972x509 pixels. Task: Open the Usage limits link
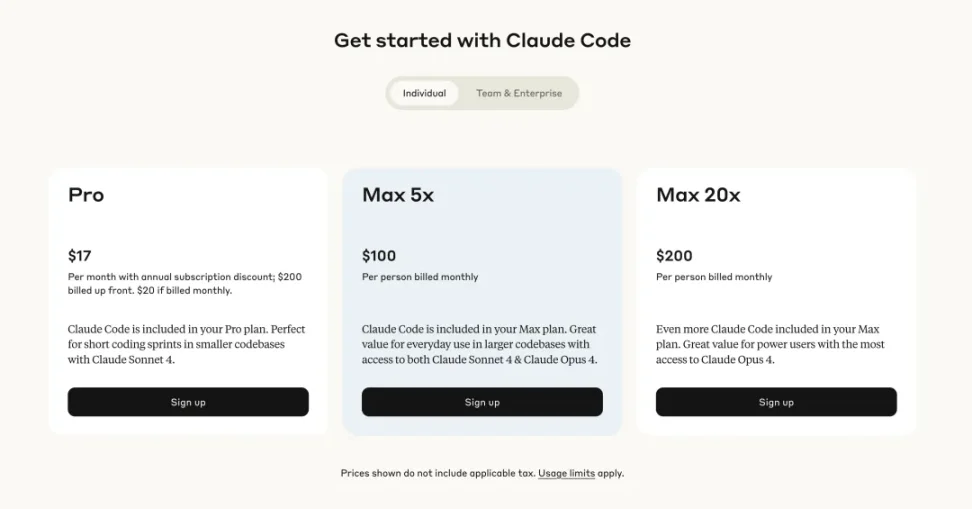tap(566, 473)
